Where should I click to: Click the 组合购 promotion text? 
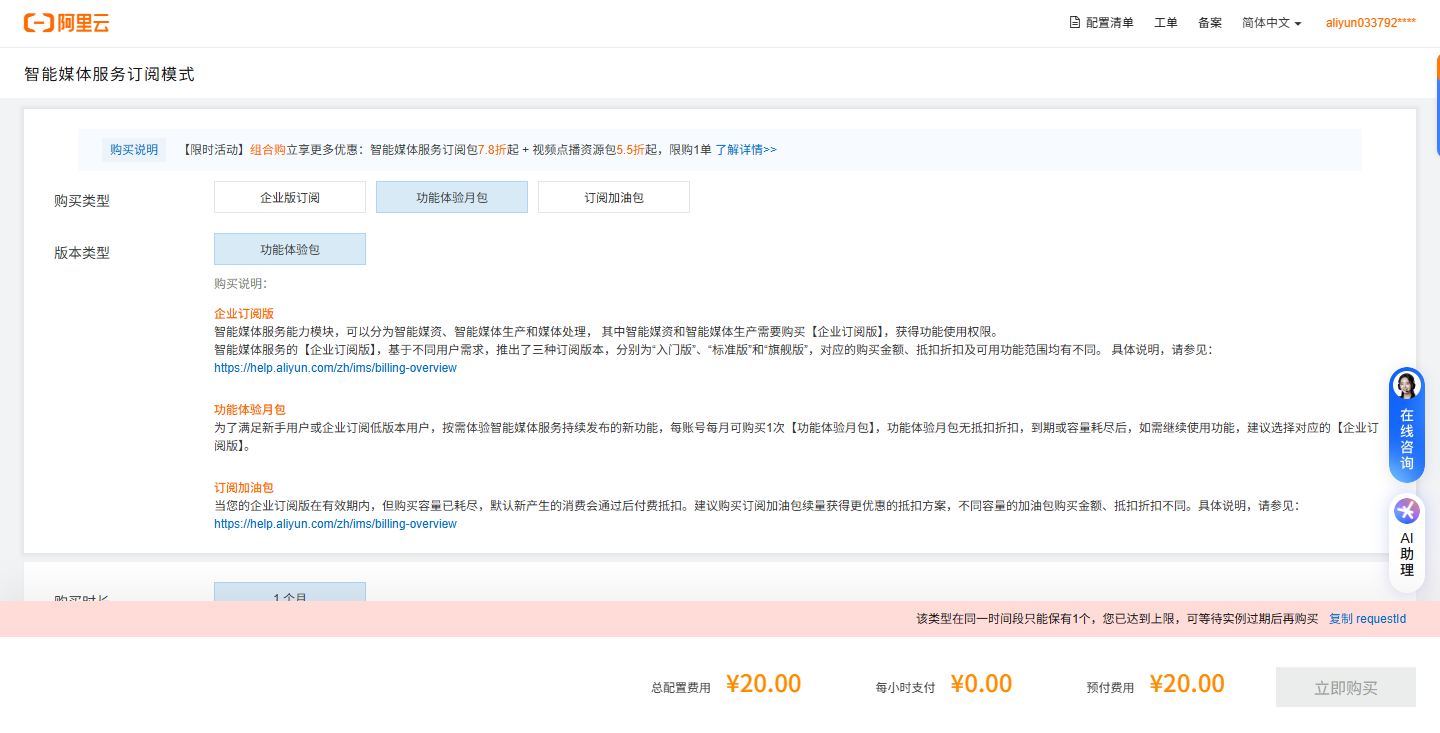point(268,150)
